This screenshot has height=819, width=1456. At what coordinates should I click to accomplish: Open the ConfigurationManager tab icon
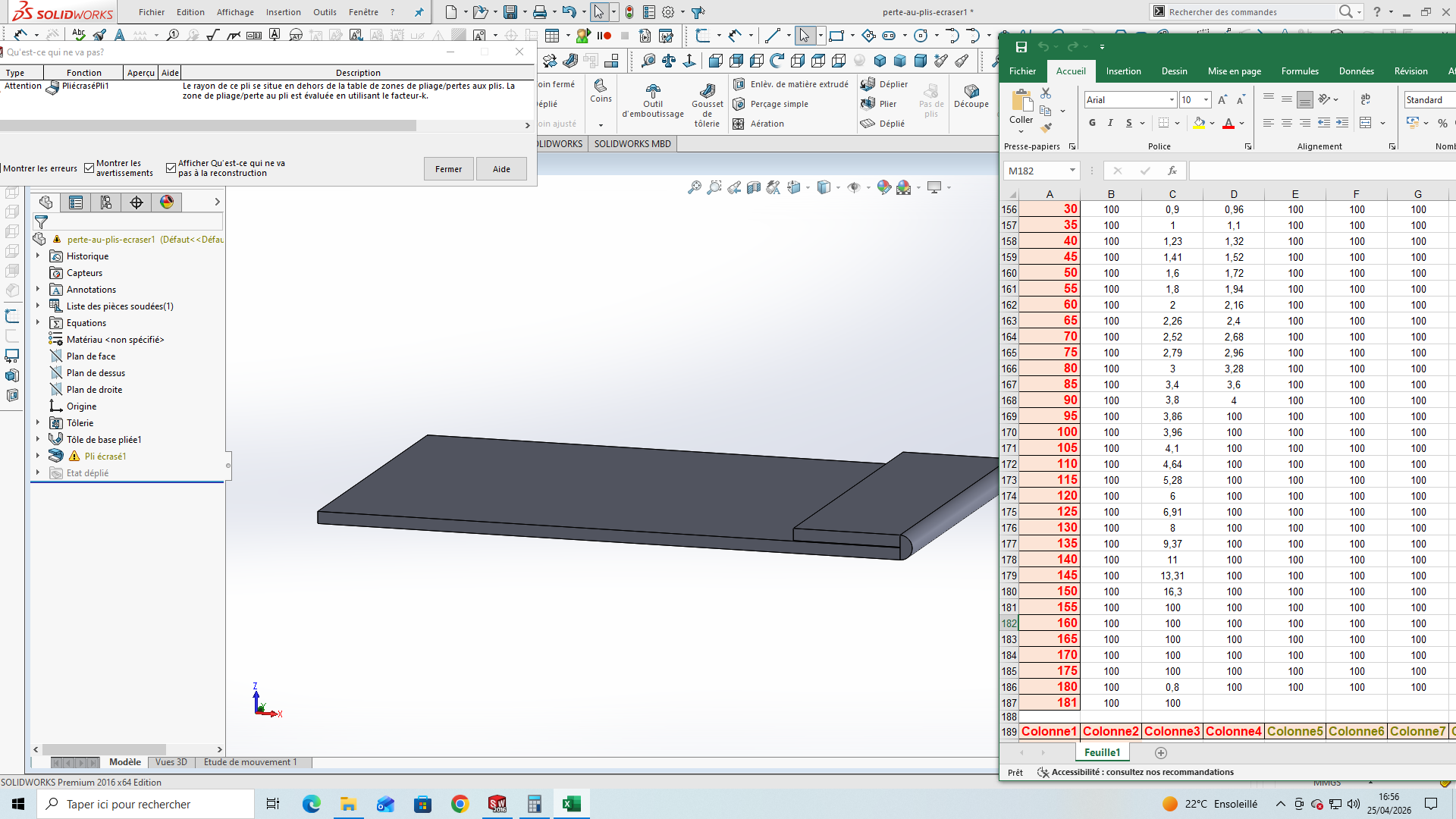pyautogui.click(x=105, y=202)
